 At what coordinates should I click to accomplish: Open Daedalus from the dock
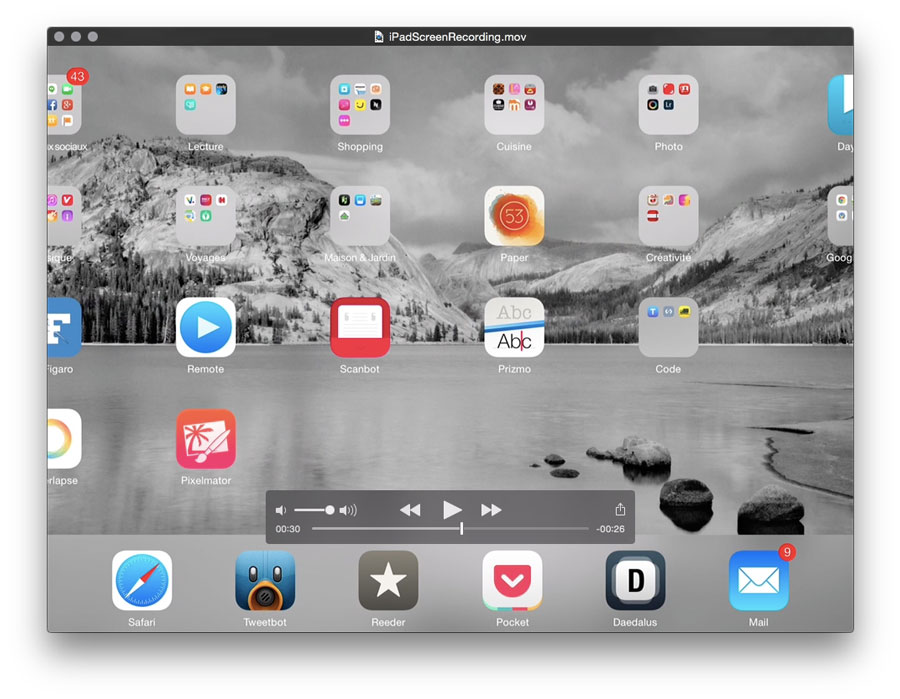[635, 580]
